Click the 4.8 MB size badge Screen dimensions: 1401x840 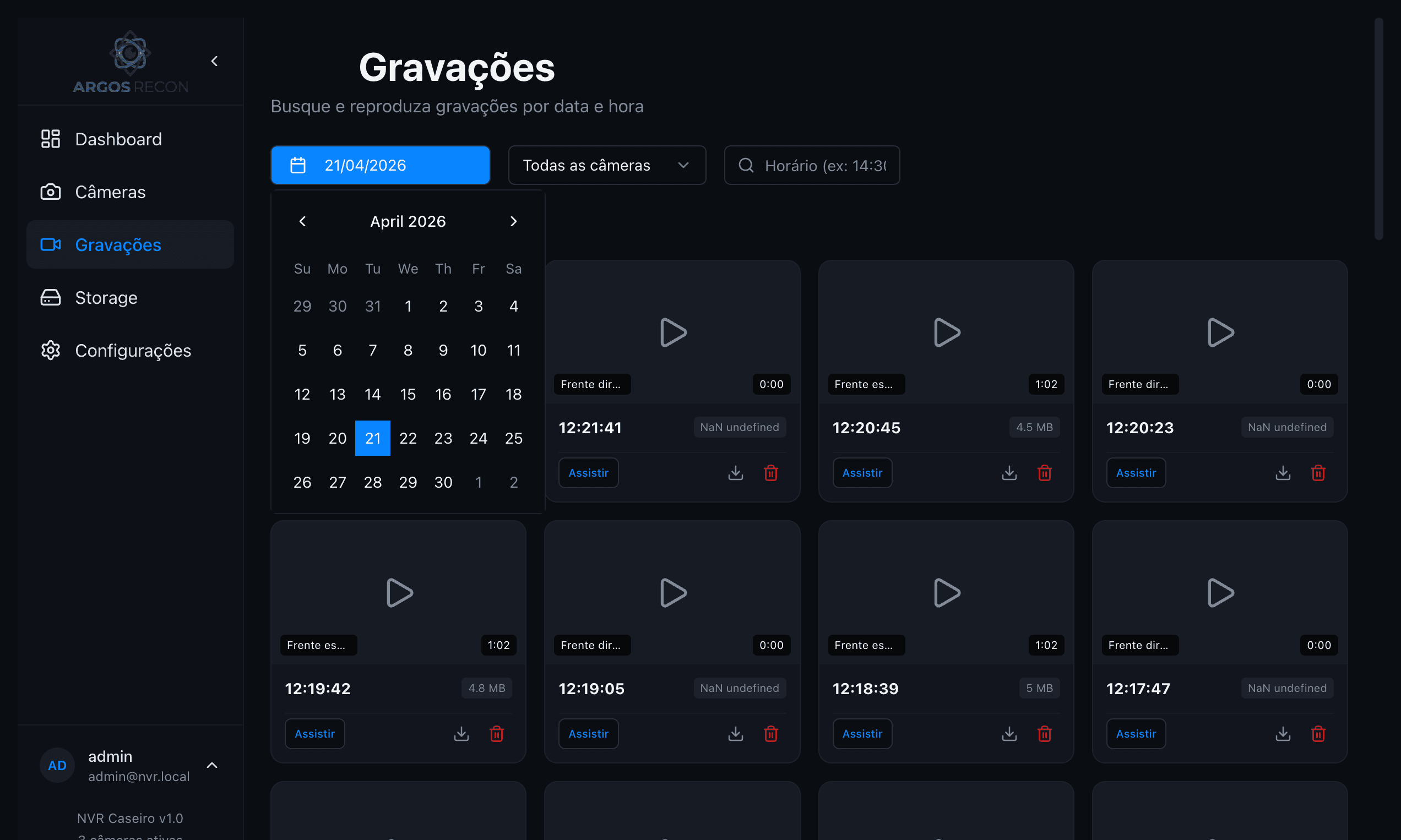click(x=486, y=688)
